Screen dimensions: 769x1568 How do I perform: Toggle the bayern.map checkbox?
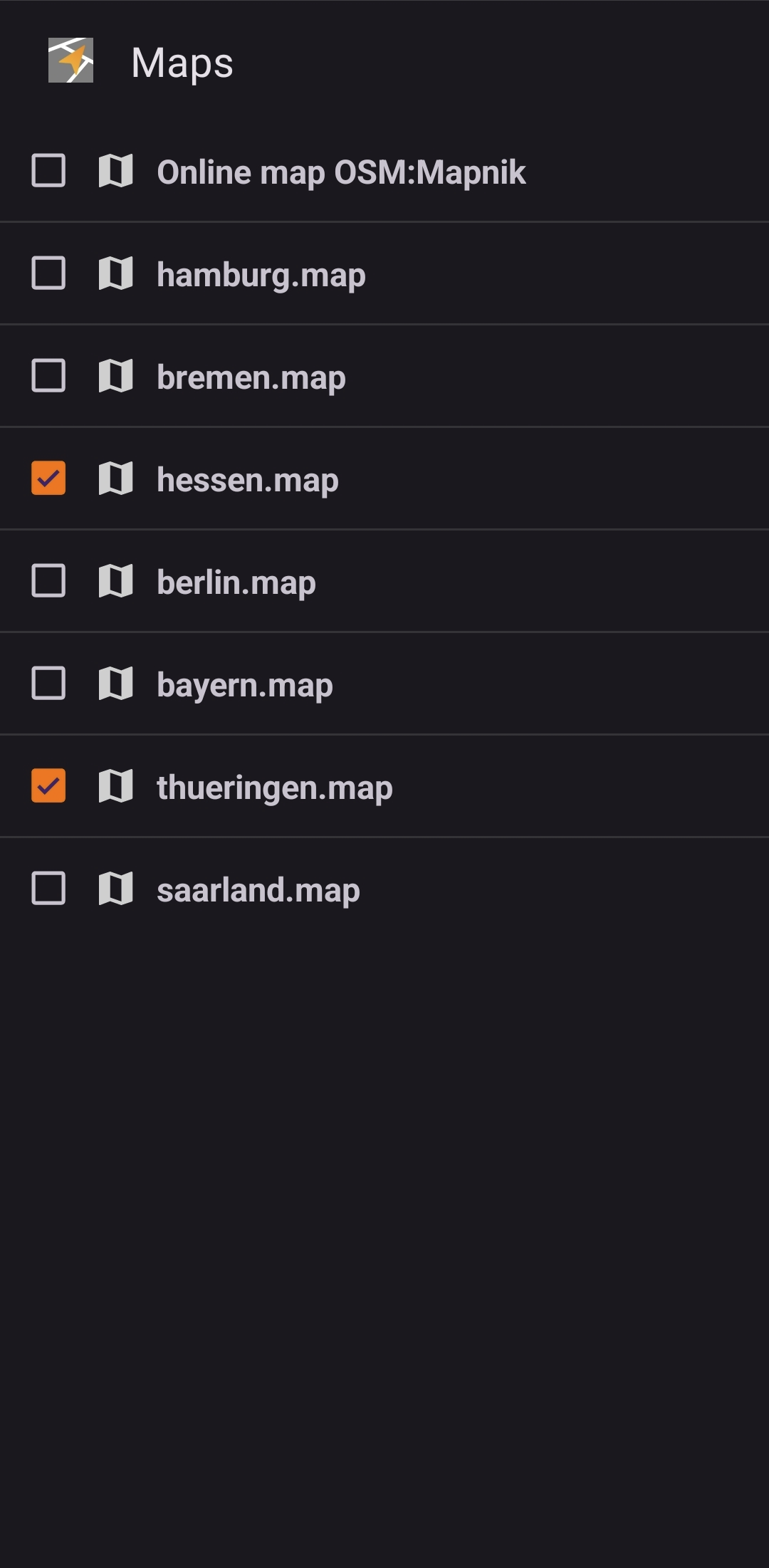48,684
